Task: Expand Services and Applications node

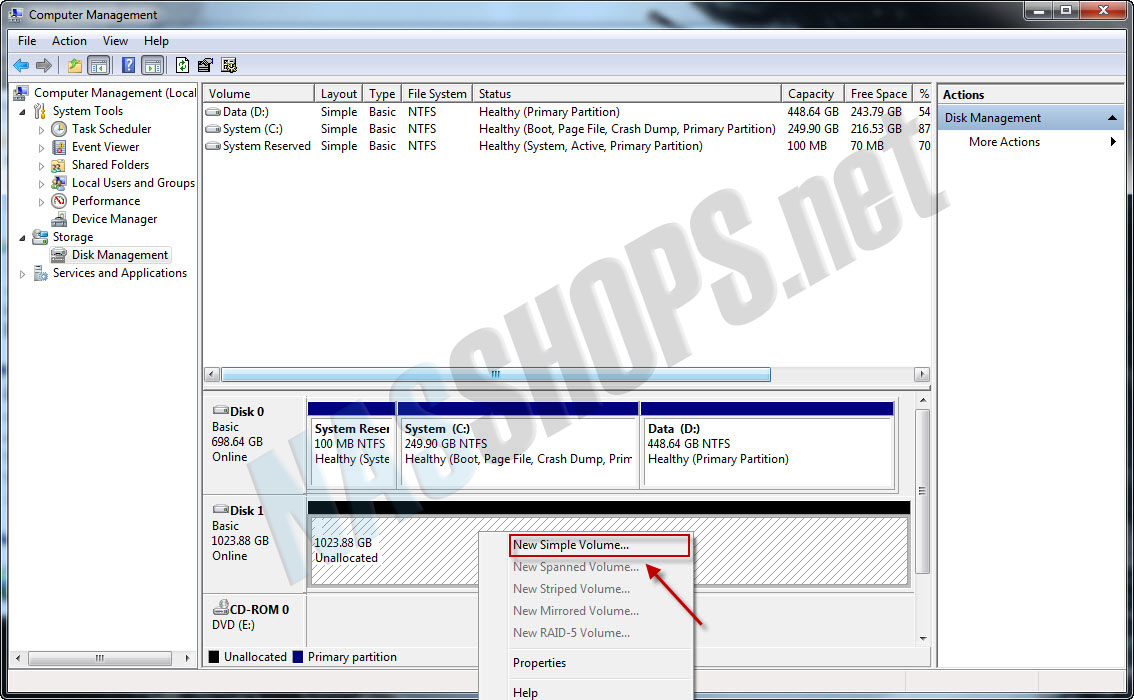Action: click(22, 274)
